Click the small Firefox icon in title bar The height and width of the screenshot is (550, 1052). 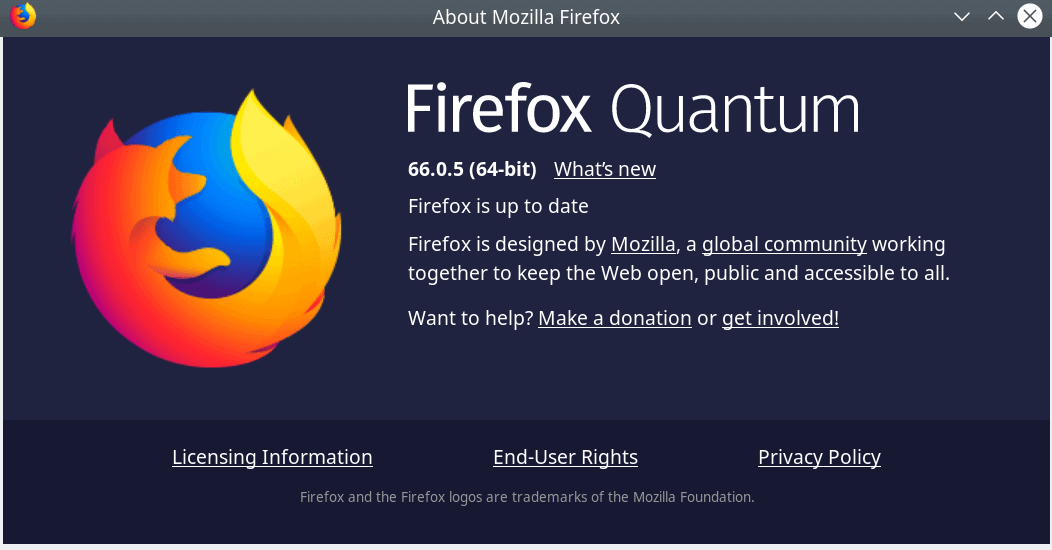[x=23, y=16]
